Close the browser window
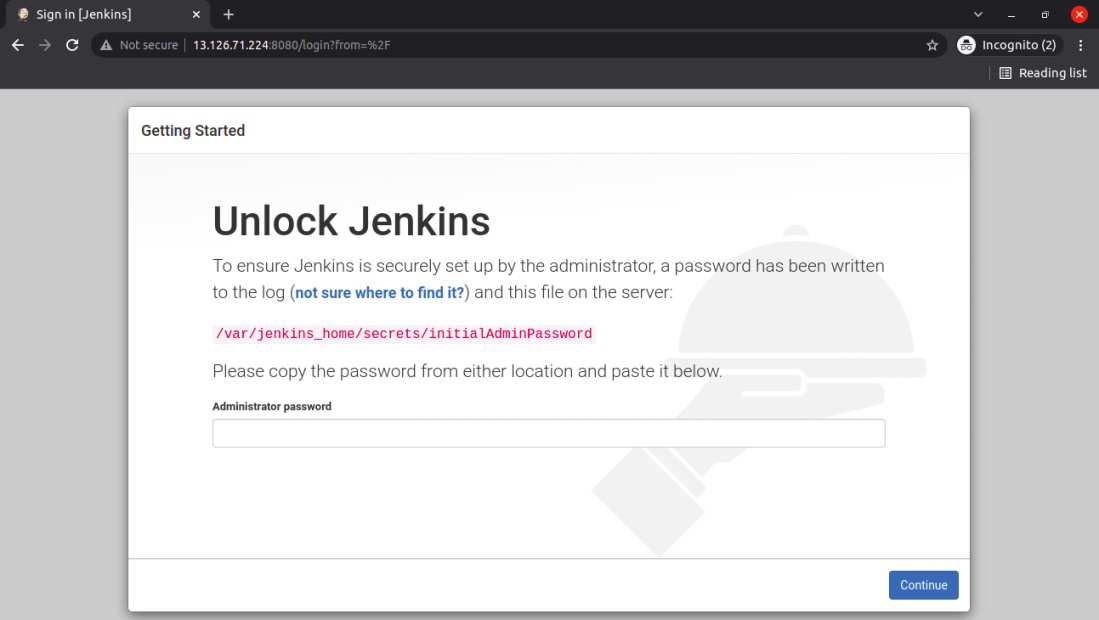 (x=1079, y=15)
